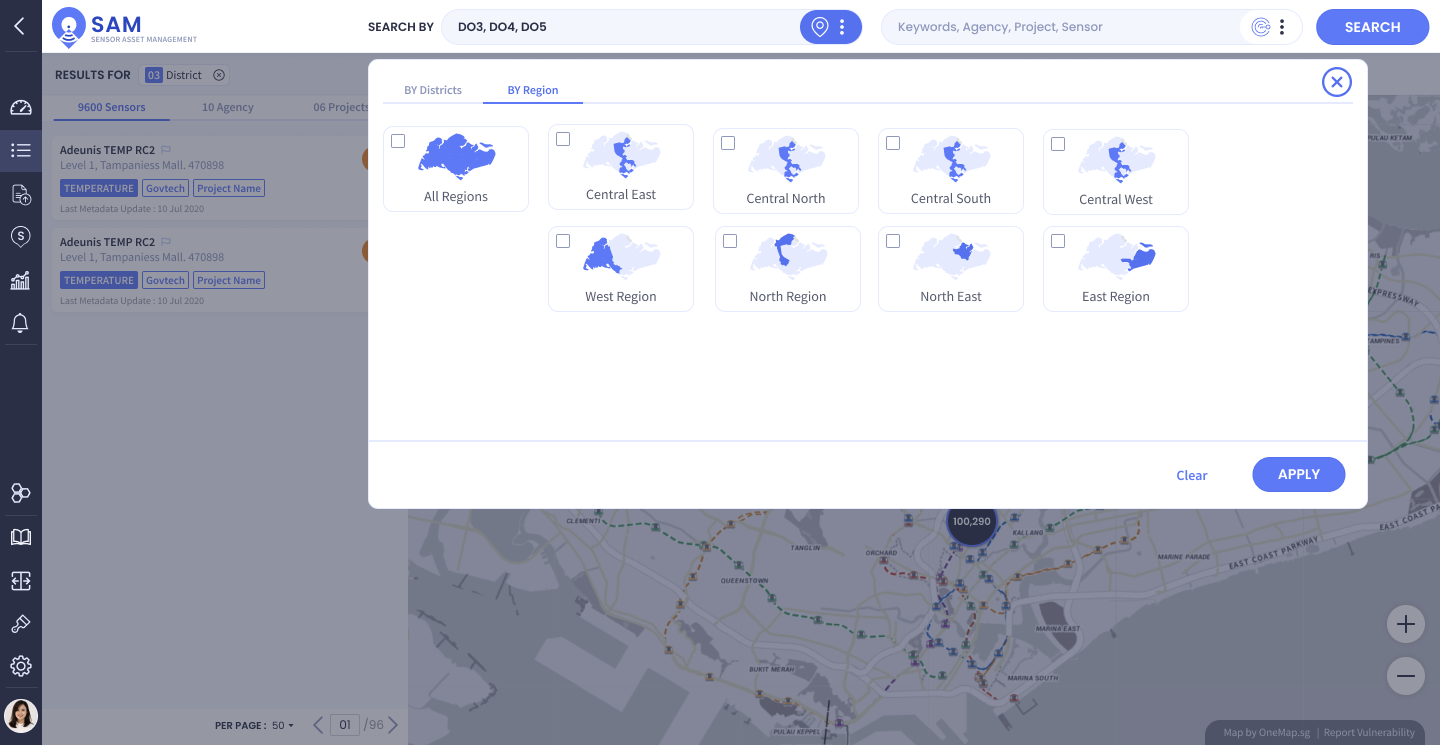This screenshot has height=745, width=1440.
Task: Open the dashboard gauge icon in the sidebar
Action: (x=21, y=107)
